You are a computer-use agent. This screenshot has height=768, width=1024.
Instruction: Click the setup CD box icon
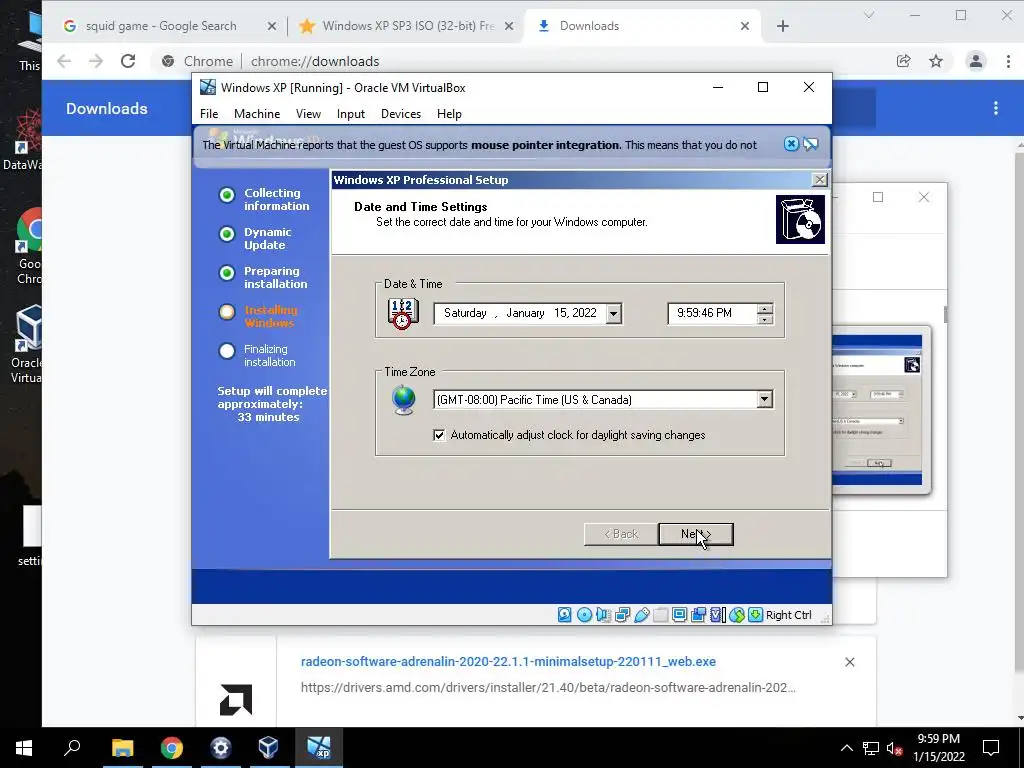coord(800,219)
